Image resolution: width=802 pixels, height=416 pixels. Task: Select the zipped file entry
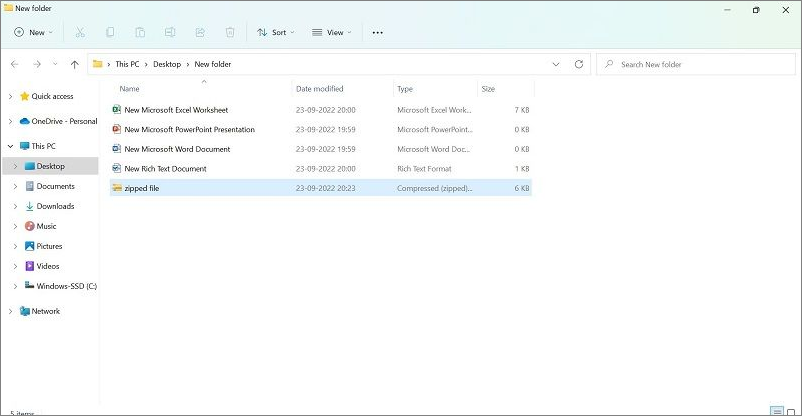[x=141, y=188]
